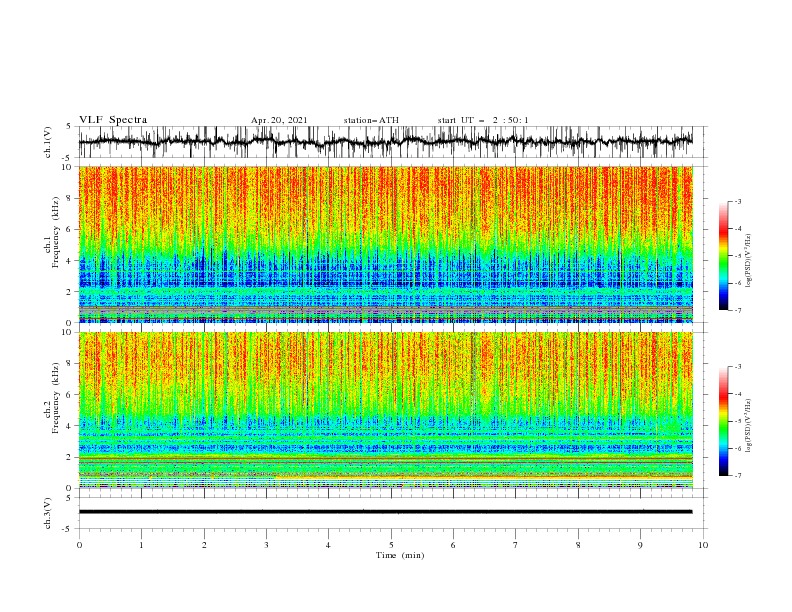The height and width of the screenshot is (612, 792).
Task: Click the ch.2 spectrogram panel
Action: 386,410
